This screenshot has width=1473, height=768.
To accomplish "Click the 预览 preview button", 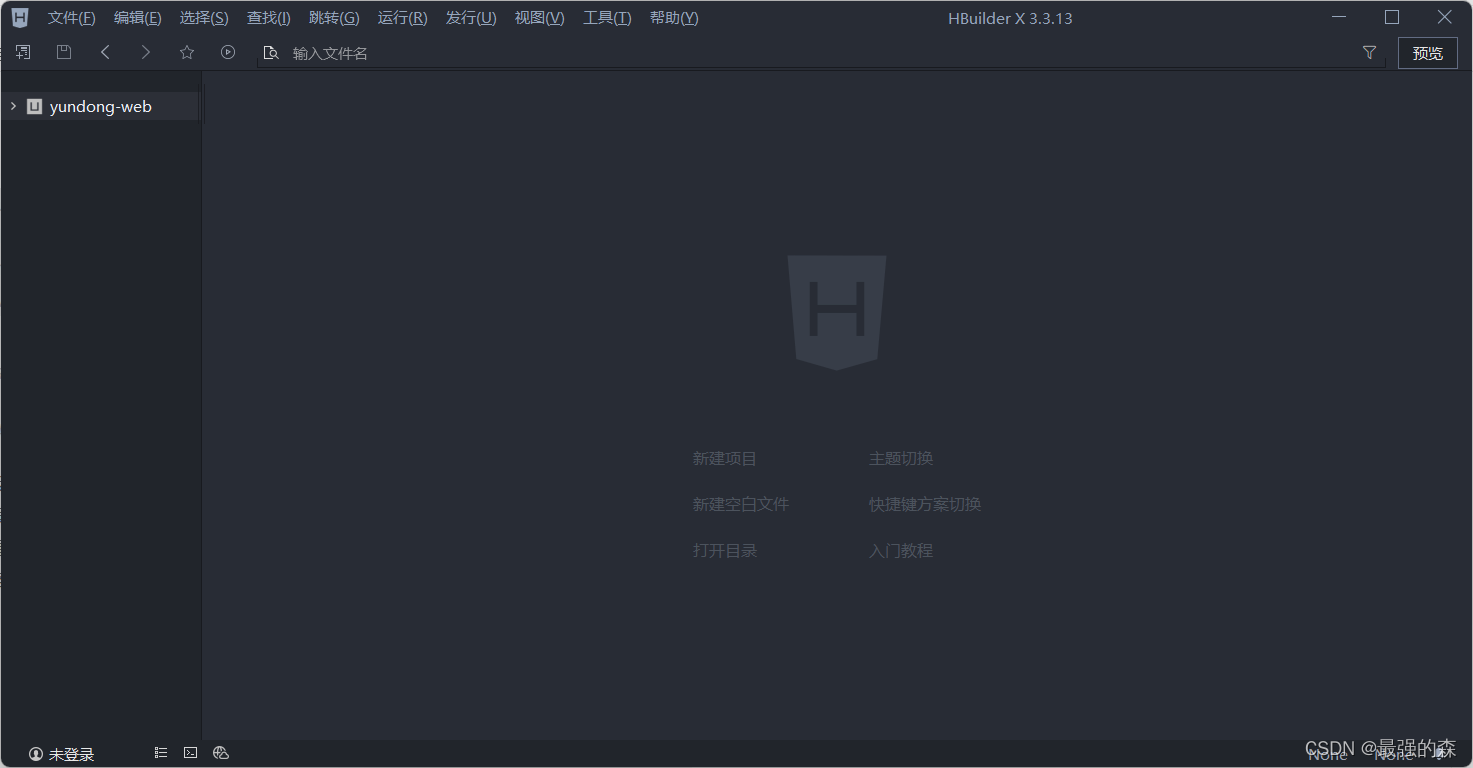I will [x=1428, y=53].
